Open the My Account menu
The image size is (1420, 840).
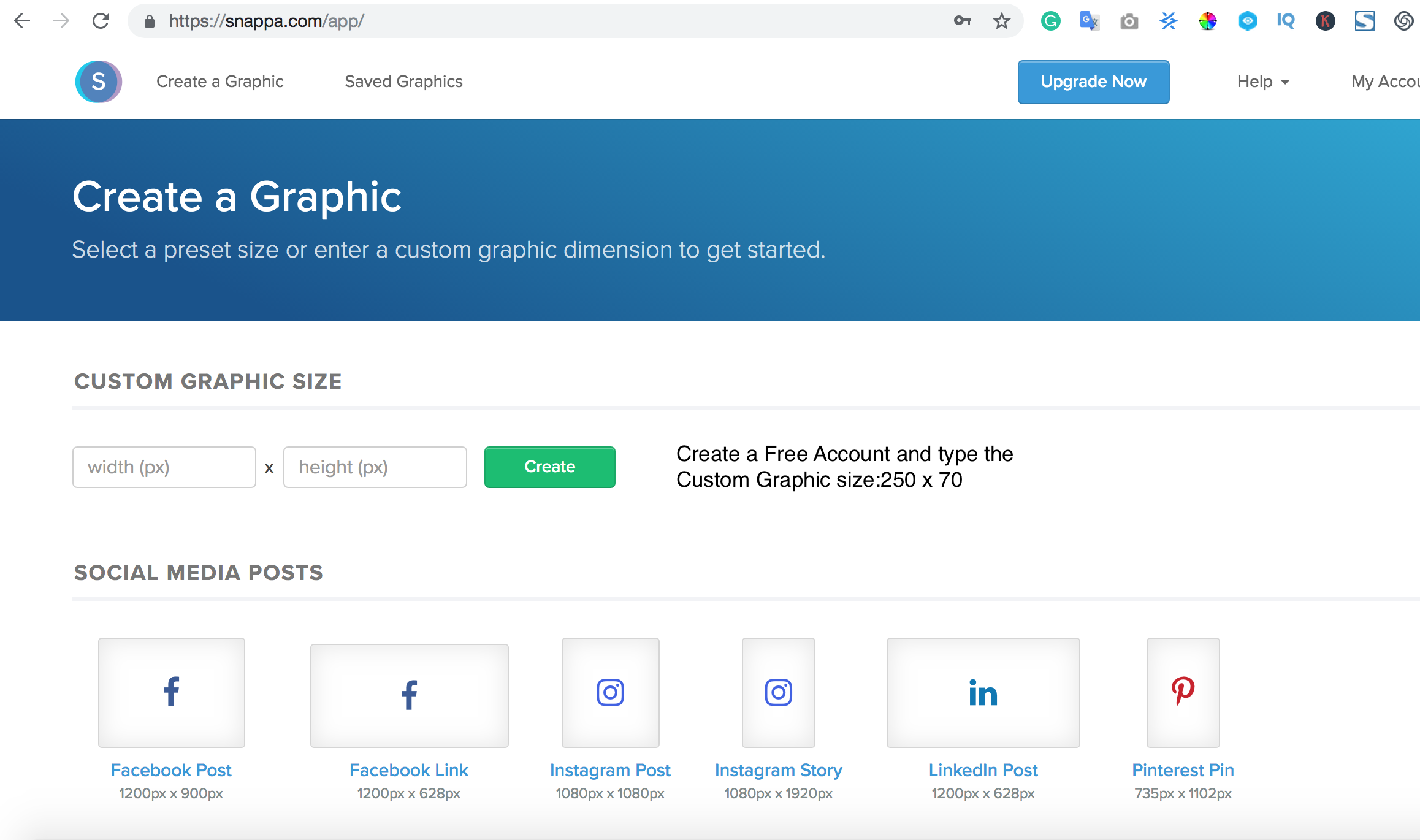(x=1384, y=82)
